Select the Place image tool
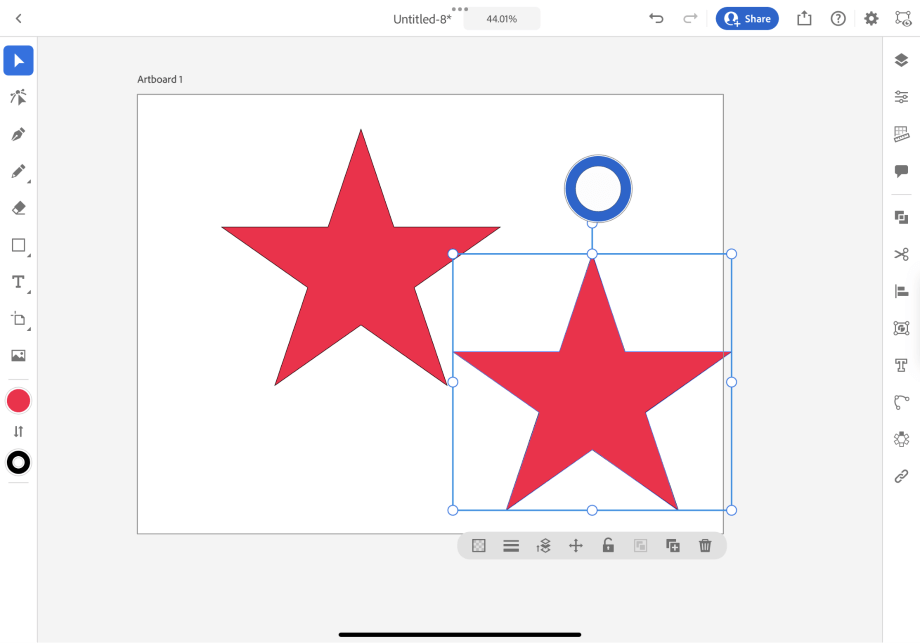The image size is (920, 643). [18, 356]
